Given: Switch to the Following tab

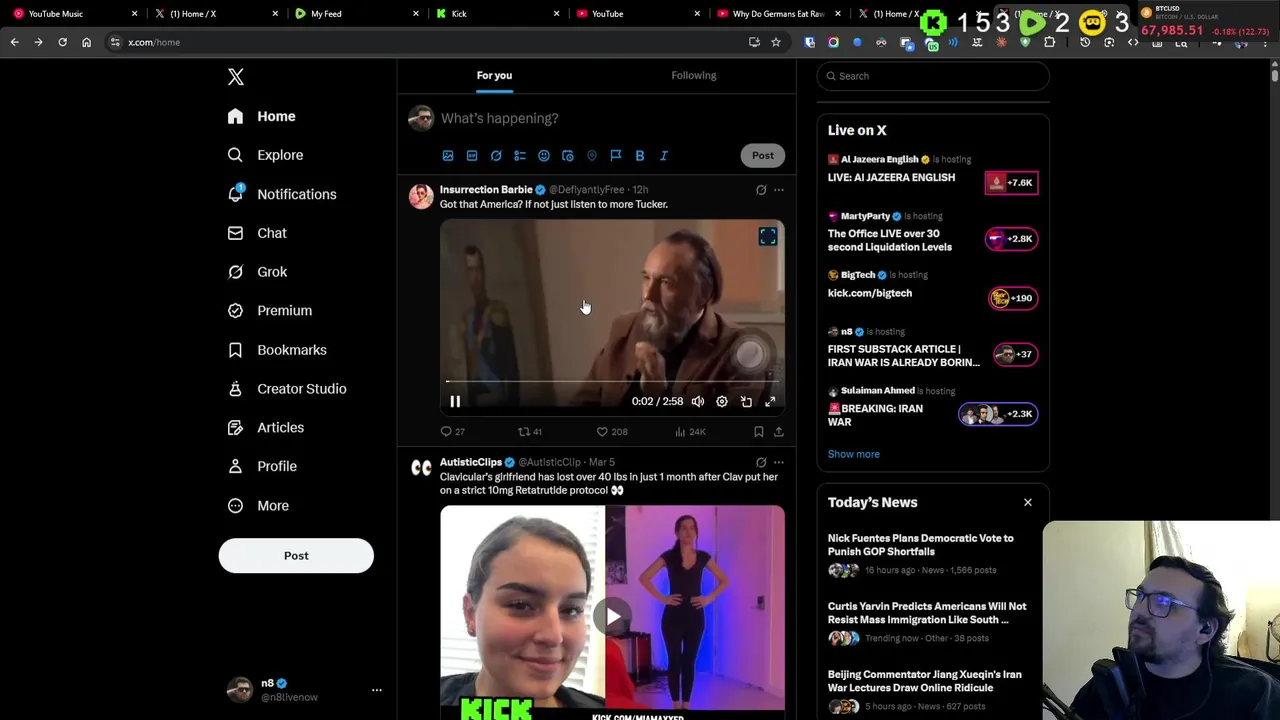Looking at the screenshot, I should point(693,75).
